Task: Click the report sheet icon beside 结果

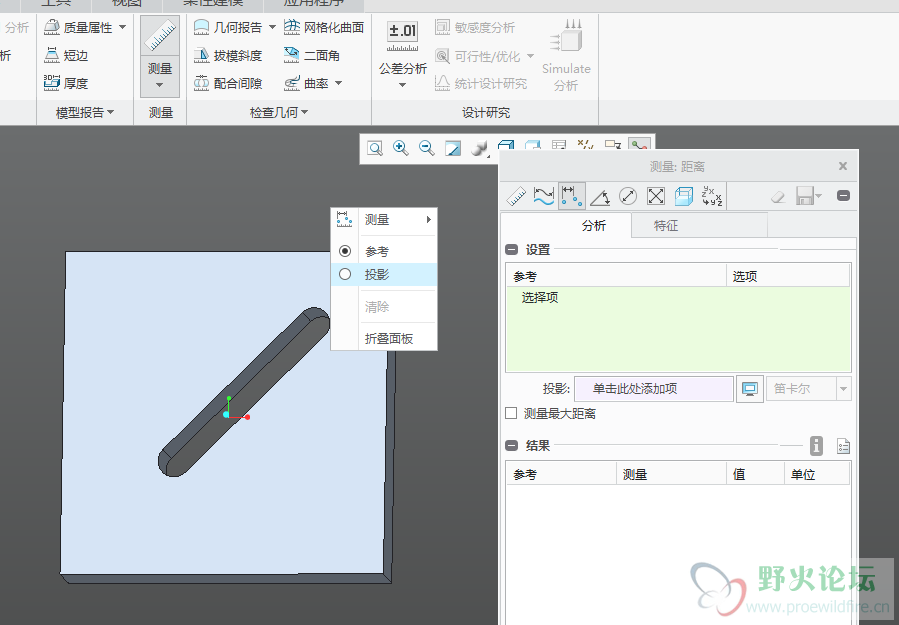Action: coord(843,446)
